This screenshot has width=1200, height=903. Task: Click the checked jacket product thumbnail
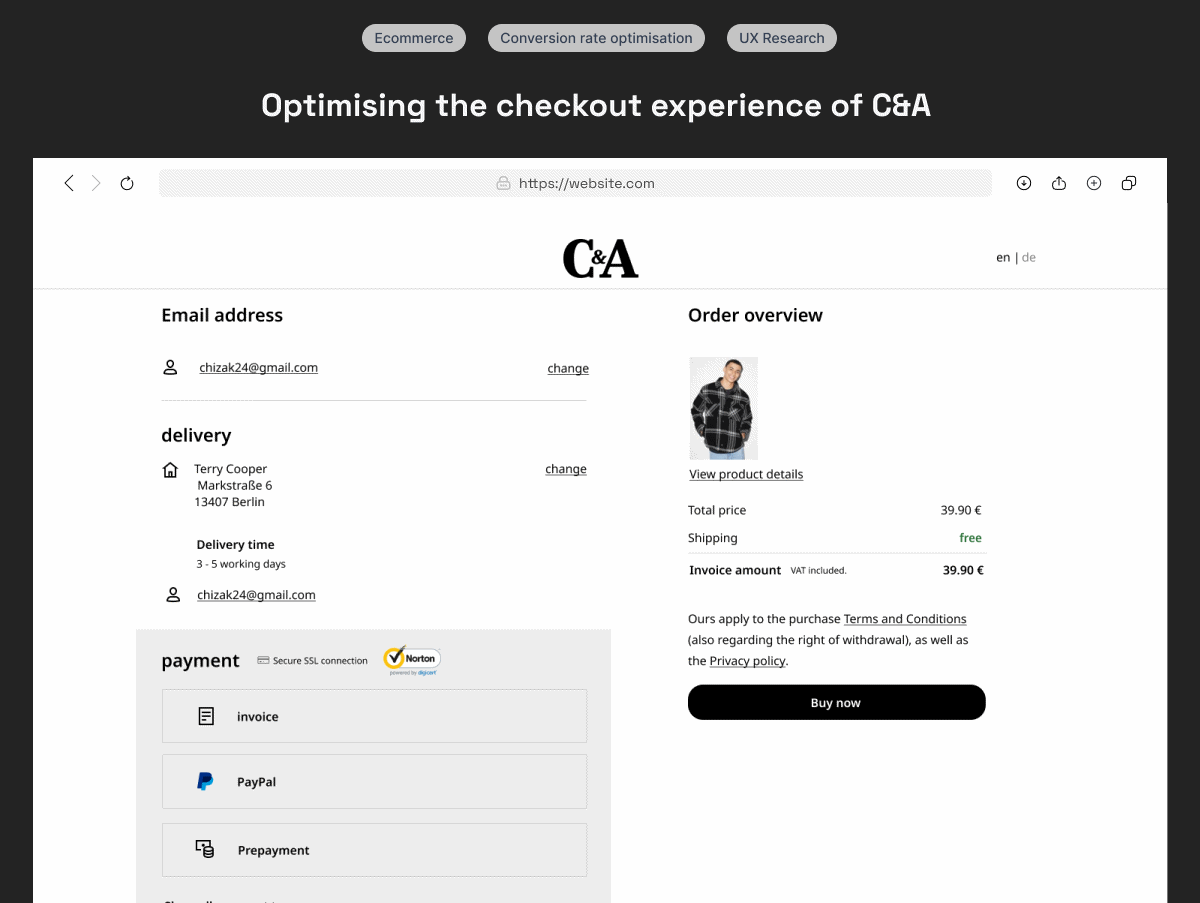[724, 408]
